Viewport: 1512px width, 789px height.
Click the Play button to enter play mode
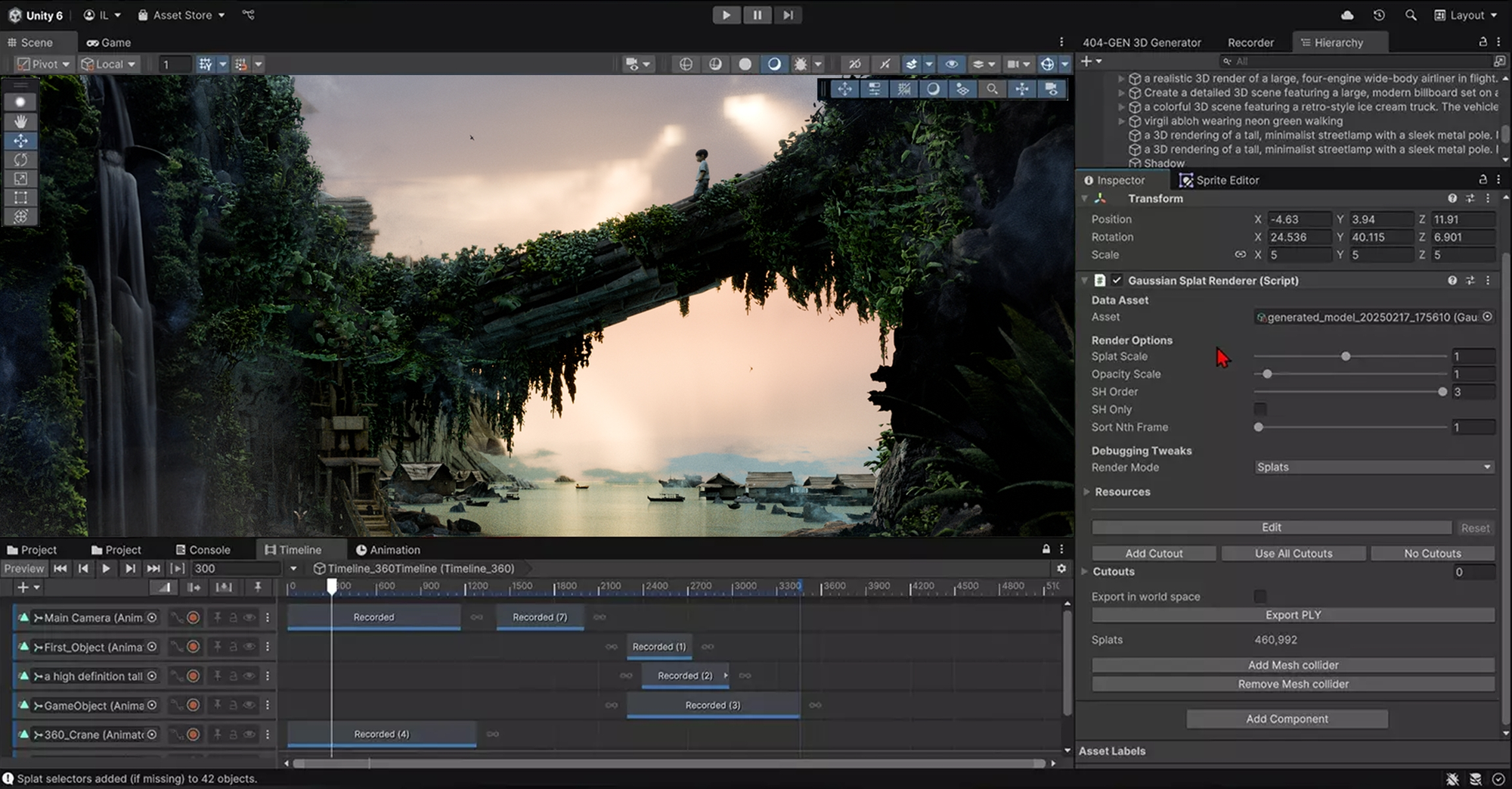pyautogui.click(x=726, y=15)
